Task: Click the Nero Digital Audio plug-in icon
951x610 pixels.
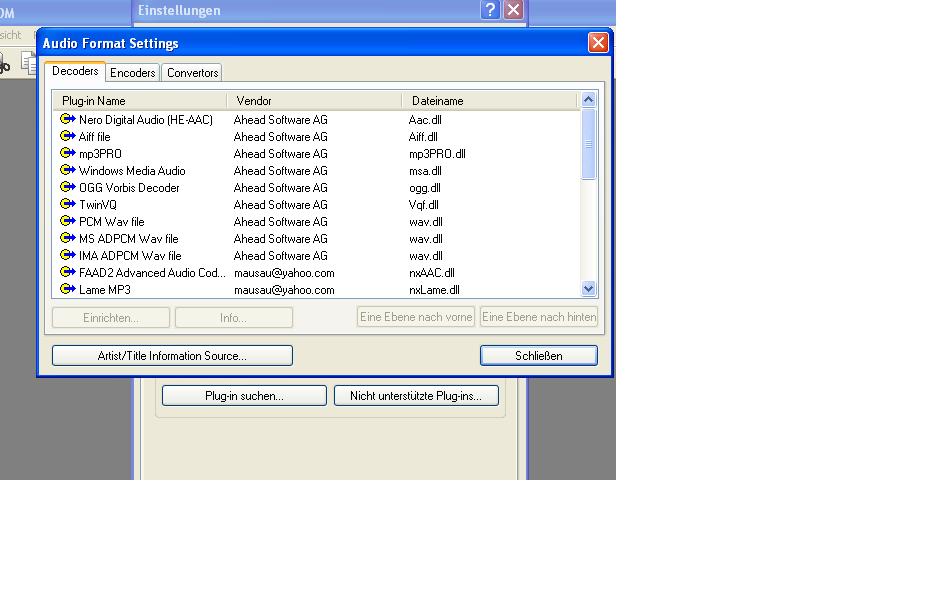Action: pyautogui.click(x=67, y=119)
